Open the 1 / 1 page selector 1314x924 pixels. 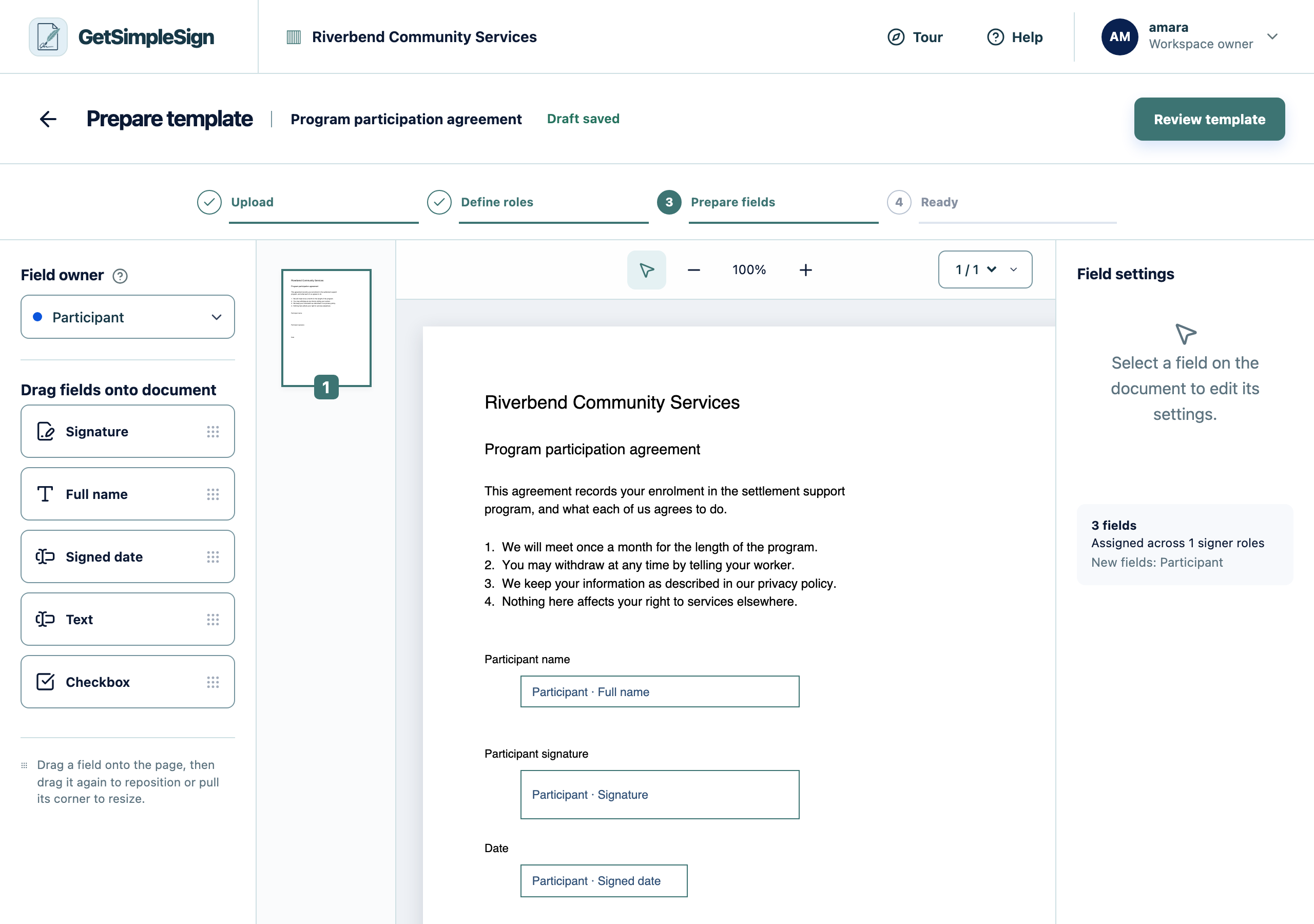985,269
